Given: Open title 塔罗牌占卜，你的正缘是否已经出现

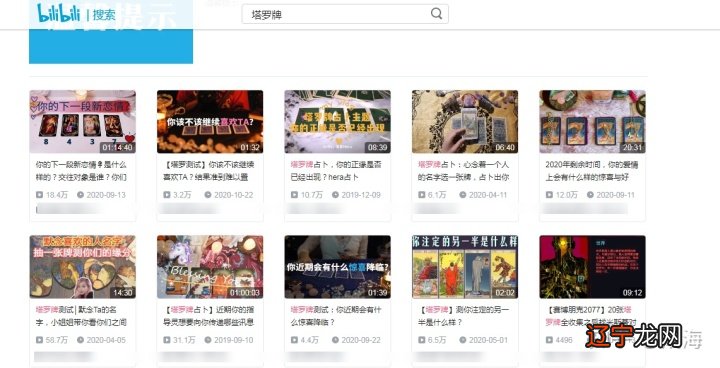Looking at the screenshot, I should (x=336, y=170).
